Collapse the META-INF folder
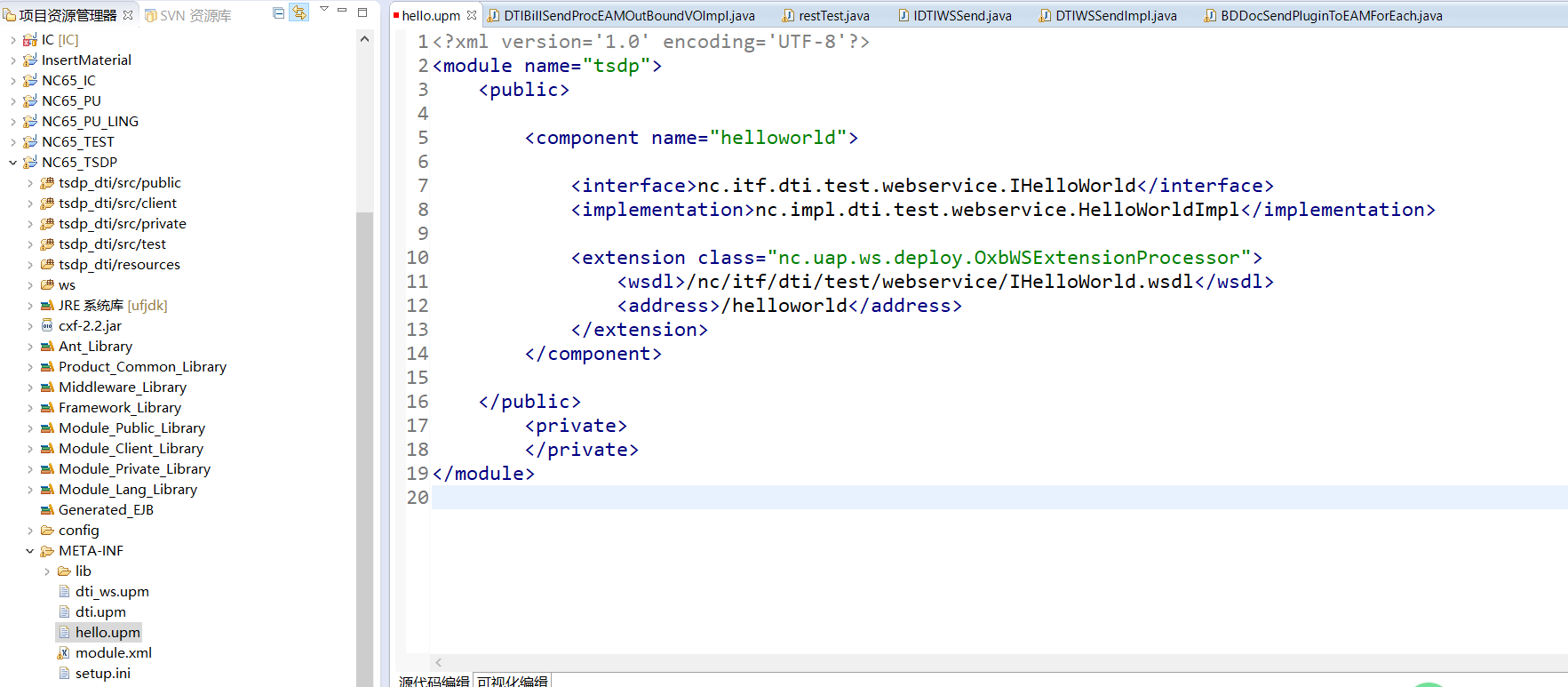The width and height of the screenshot is (1568, 687). (x=29, y=551)
